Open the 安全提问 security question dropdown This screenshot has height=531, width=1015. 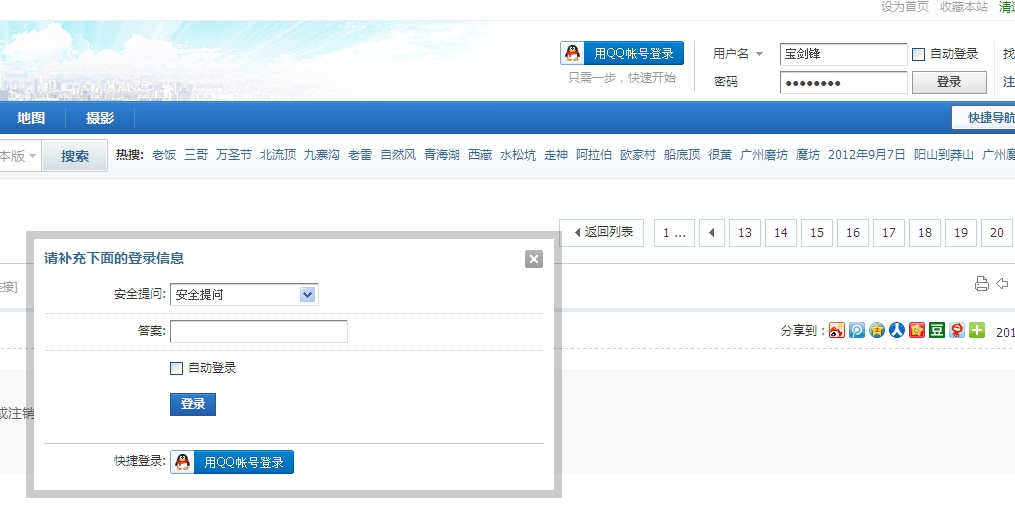pyautogui.click(x=307, y=294)
